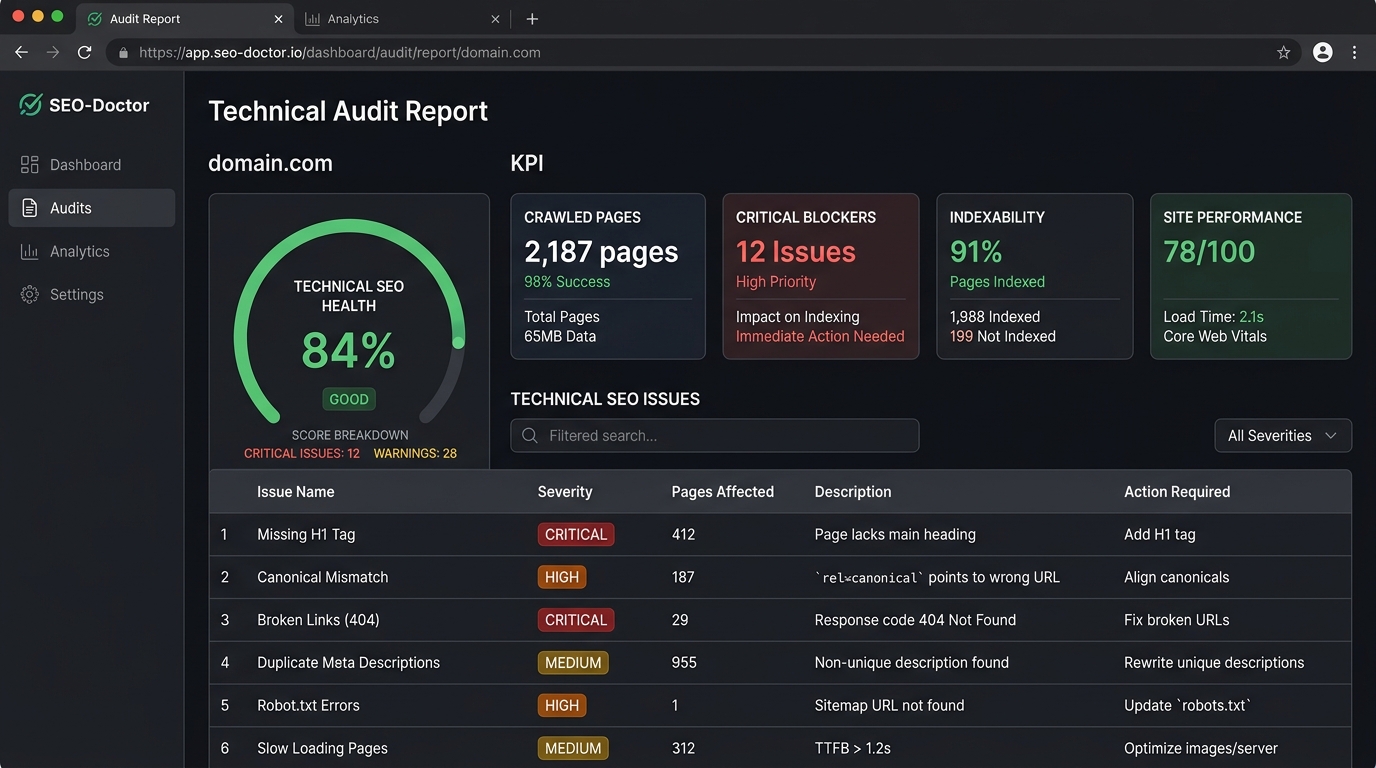Open the Crawled Pages KPI card
The image size is (1376, 768).
[608, 276]
